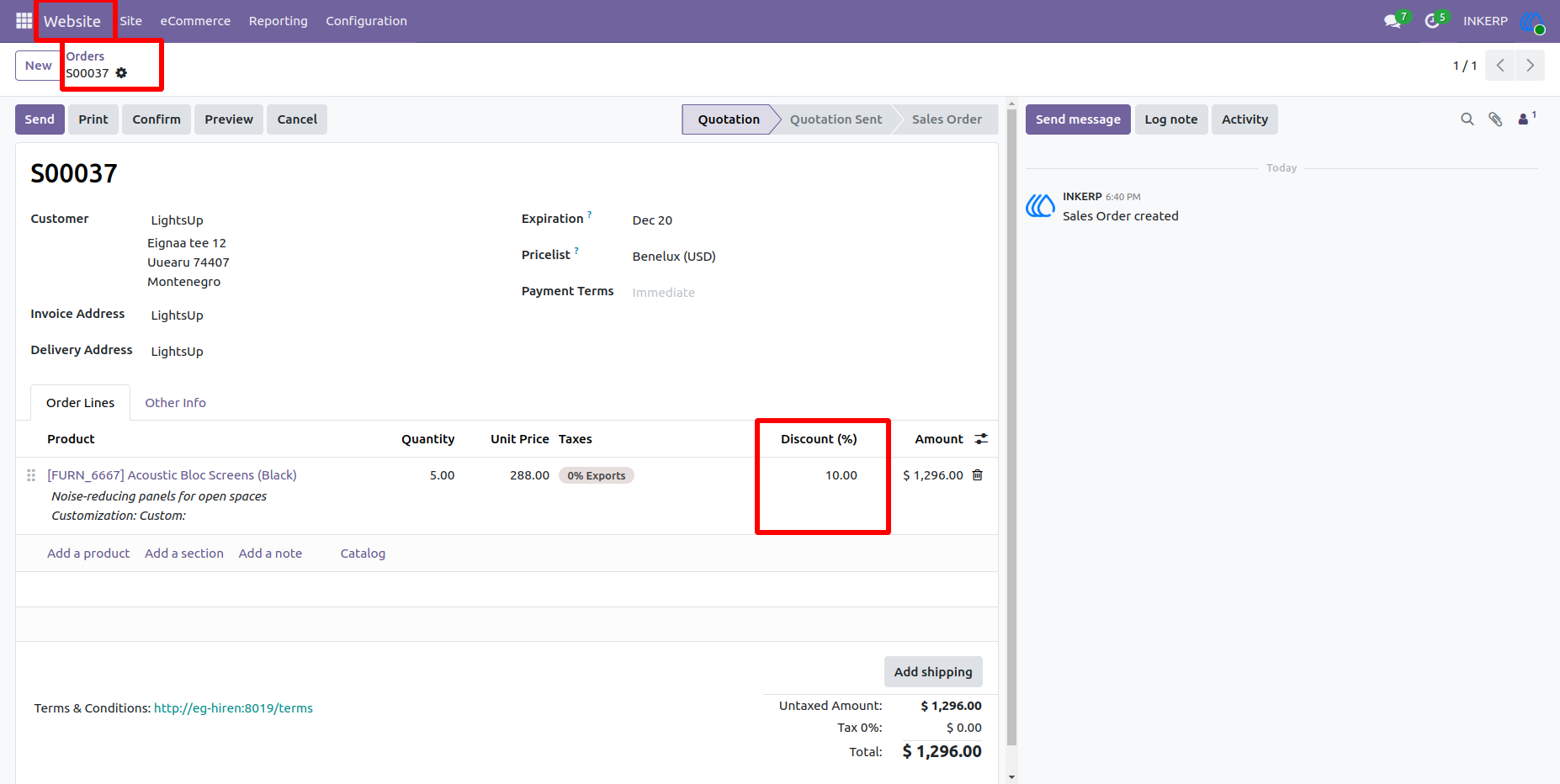Show followers with the person icon

point(1524,119)
